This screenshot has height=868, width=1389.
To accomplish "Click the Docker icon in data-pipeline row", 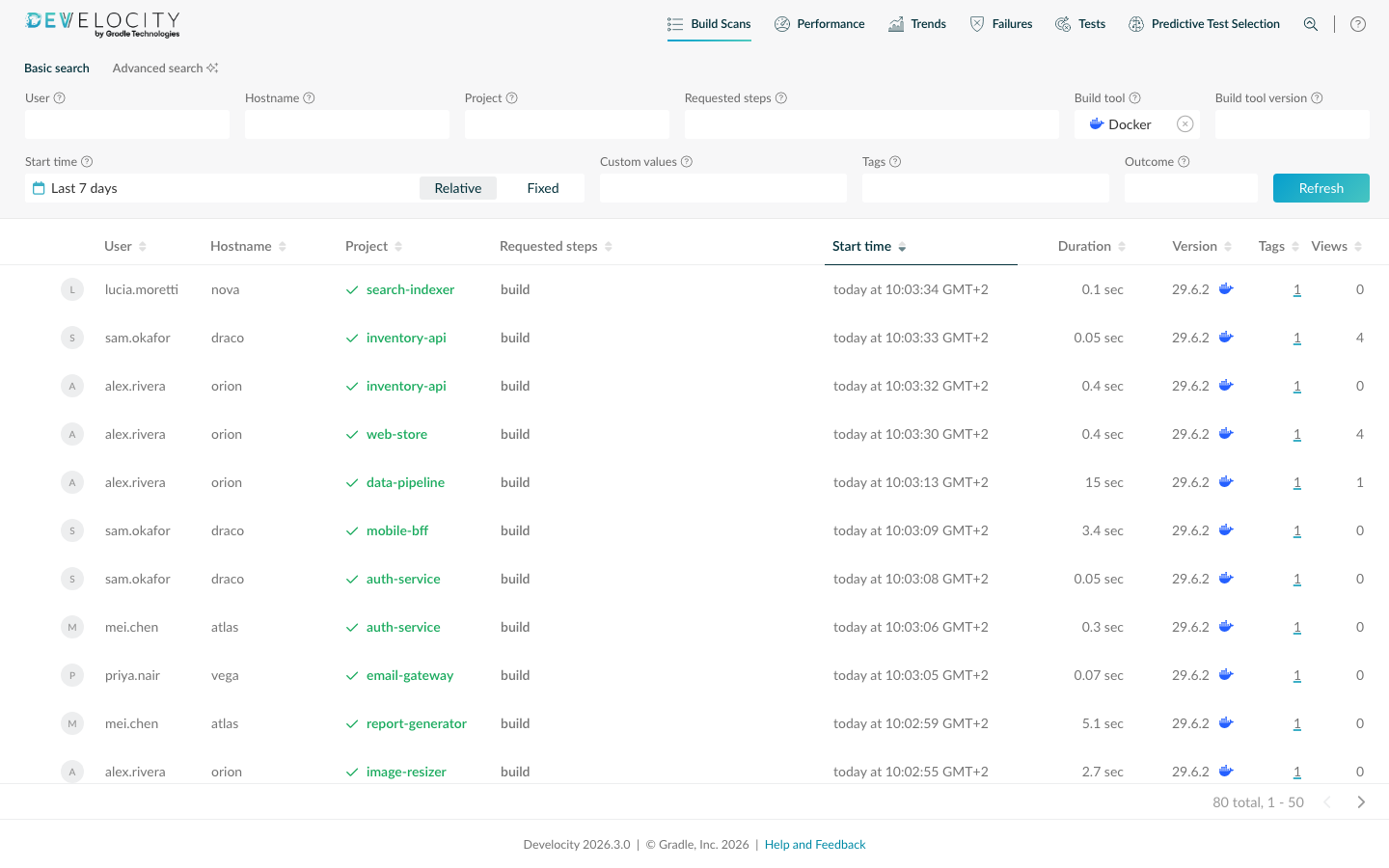I will (1226, 481).
